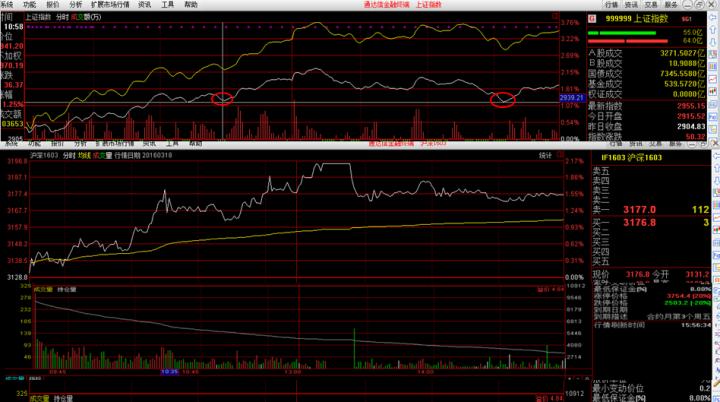Click 均线 label in lower chart header
Image resolution: width=720 pixels, height=402 pixels.
pos(84,156)
